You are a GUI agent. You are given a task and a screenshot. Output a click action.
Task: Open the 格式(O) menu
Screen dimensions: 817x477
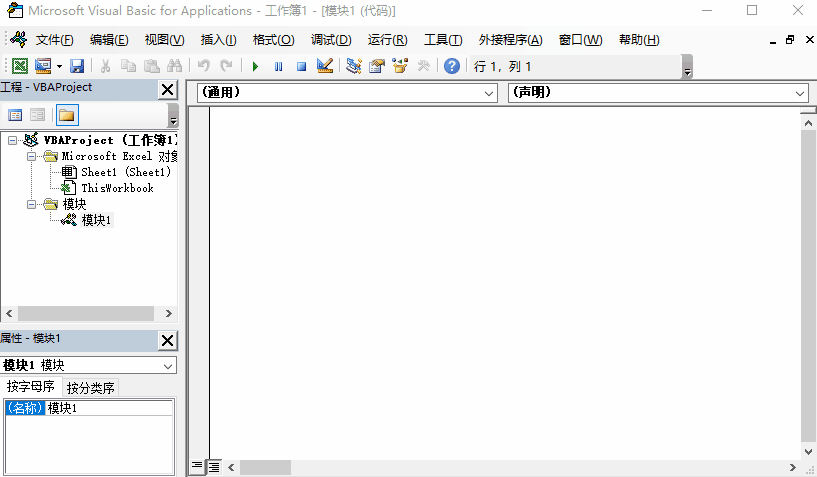pyautogui.click(x=274, y=40)
